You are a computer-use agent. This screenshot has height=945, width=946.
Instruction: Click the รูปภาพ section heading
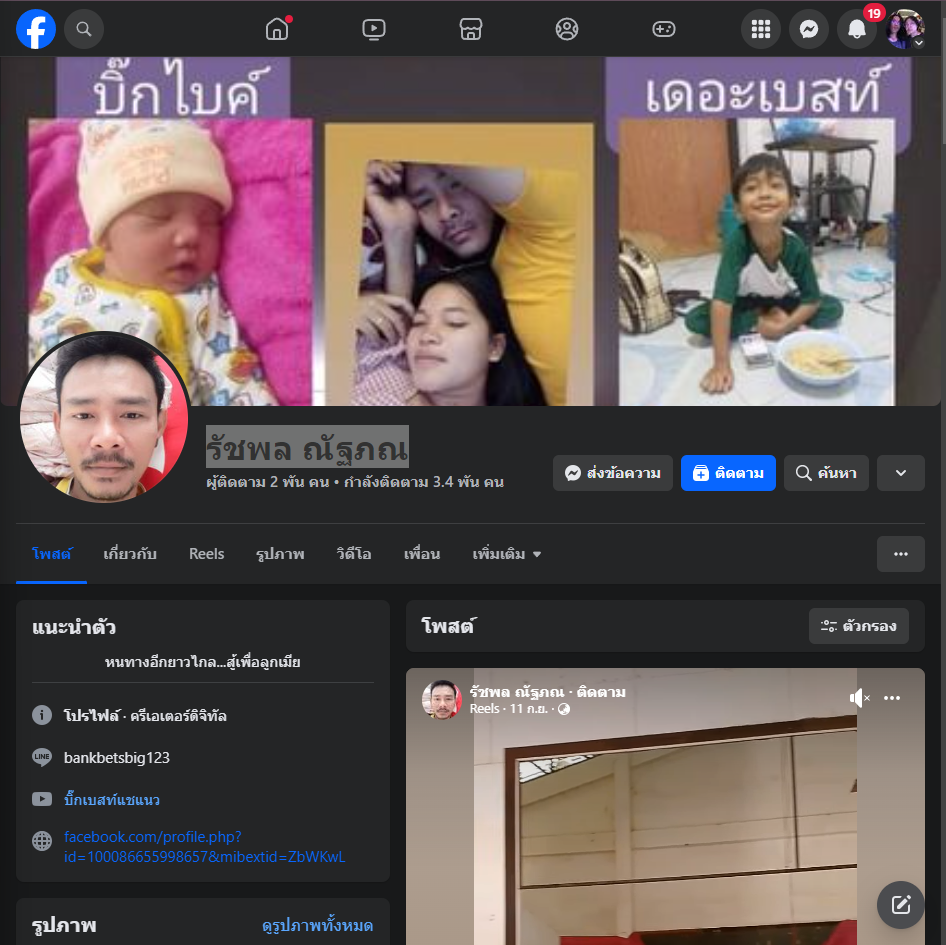click(64, 926)
